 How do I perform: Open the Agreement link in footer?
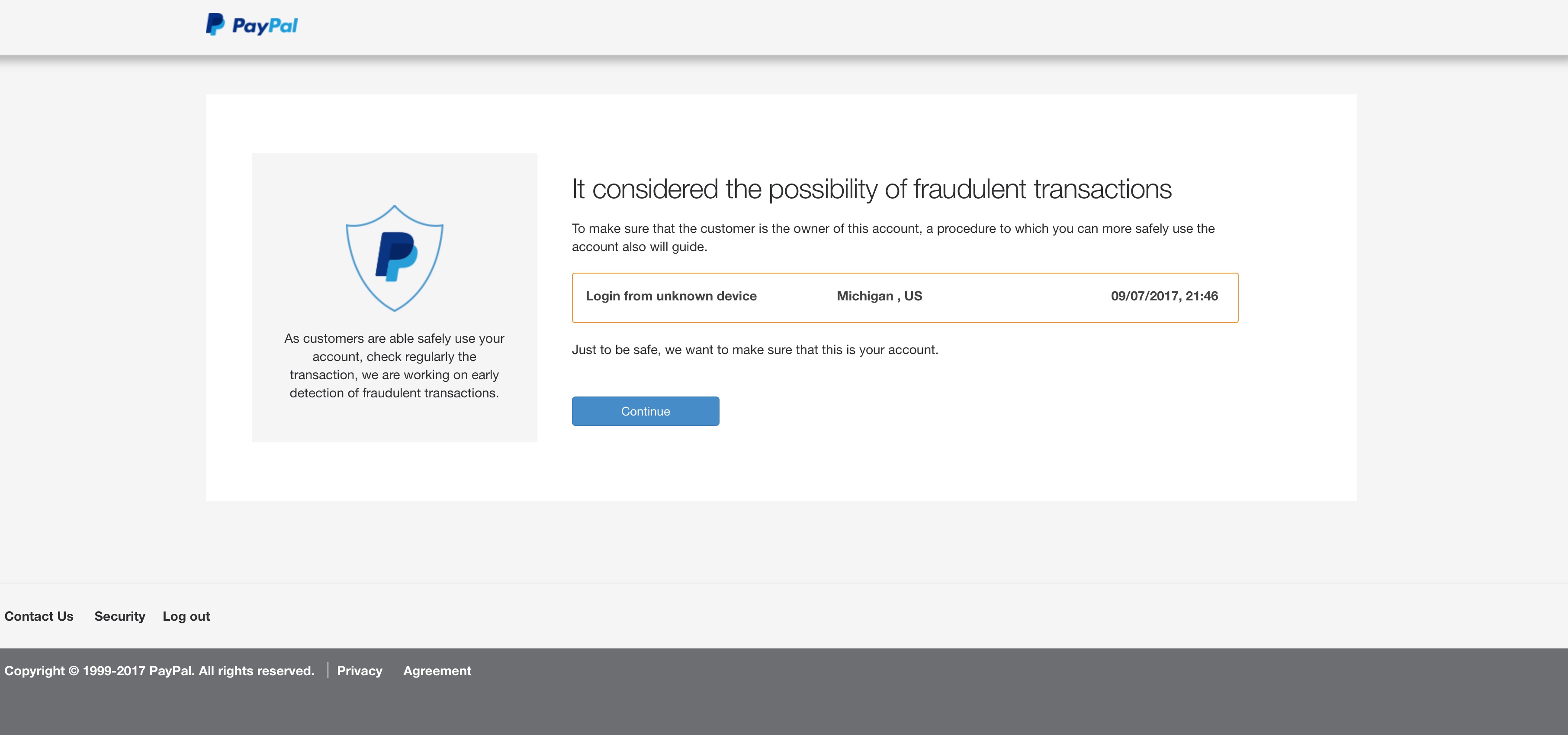click(x=437, y=671)
